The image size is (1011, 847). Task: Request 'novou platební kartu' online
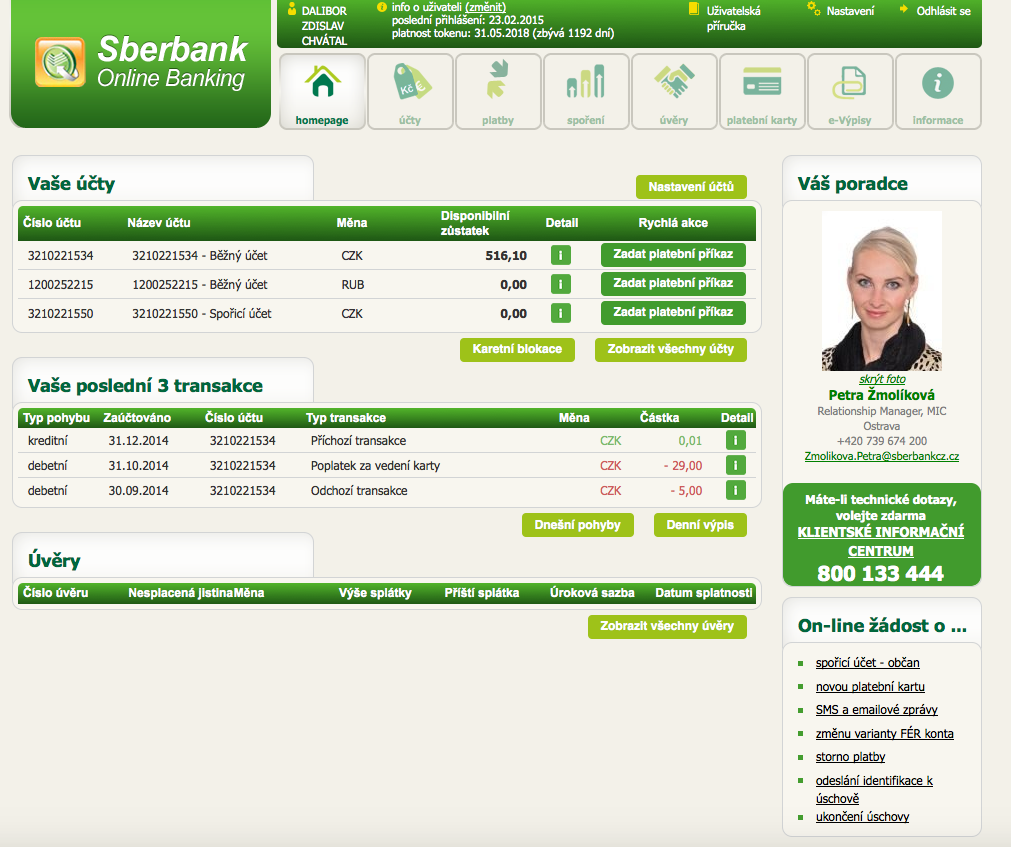point(870,686)
